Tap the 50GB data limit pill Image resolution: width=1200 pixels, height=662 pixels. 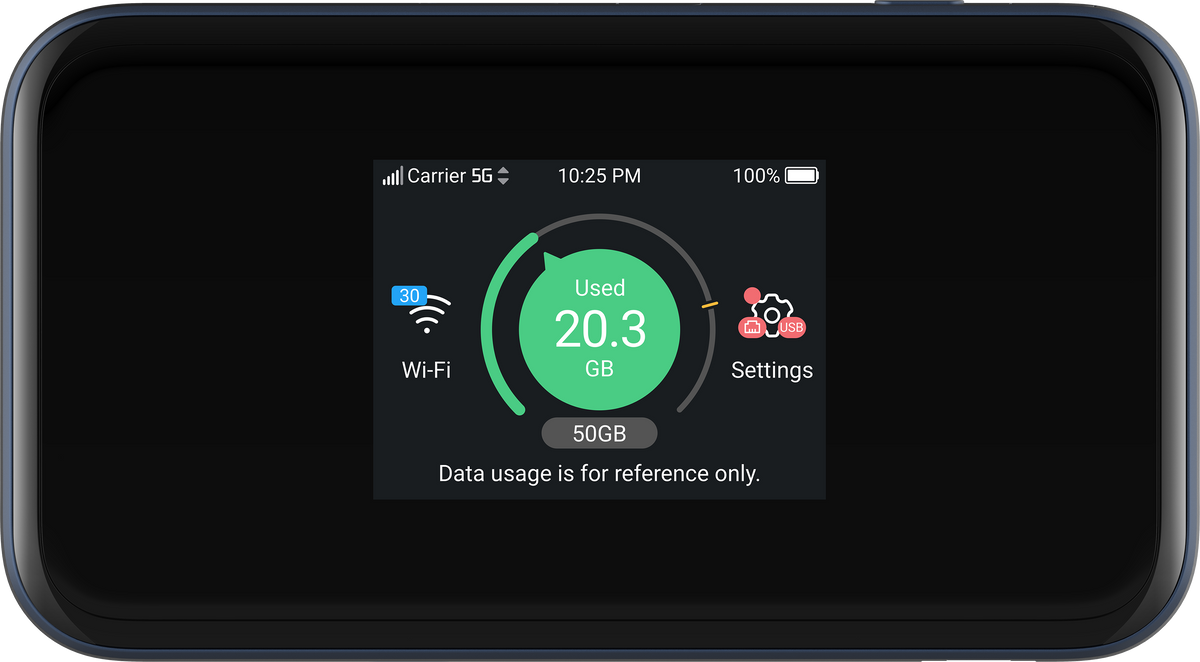[x=599, y=433]
